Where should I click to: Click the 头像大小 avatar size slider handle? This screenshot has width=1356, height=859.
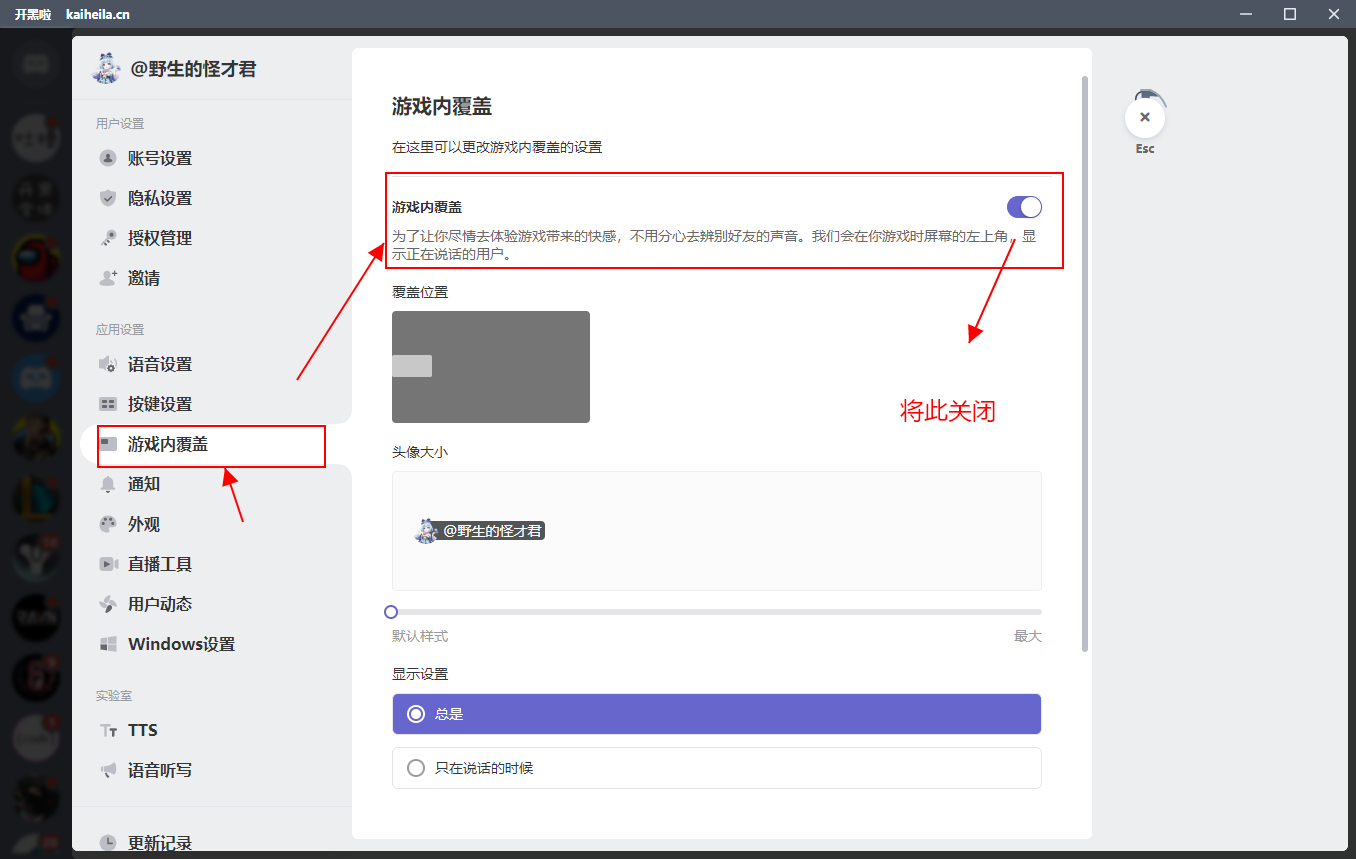(x=391, y=612)
